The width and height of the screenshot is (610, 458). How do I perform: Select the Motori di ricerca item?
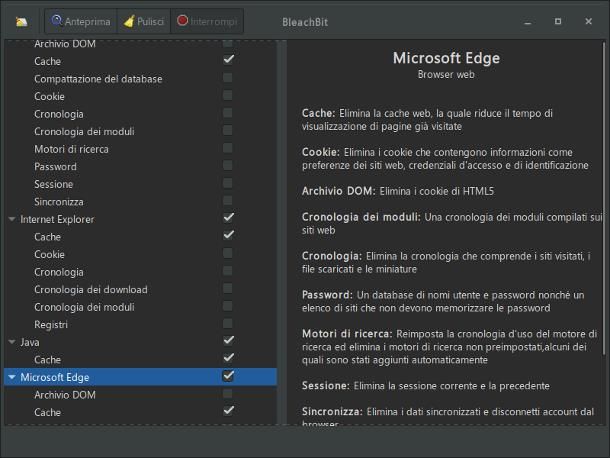point(72,149)
